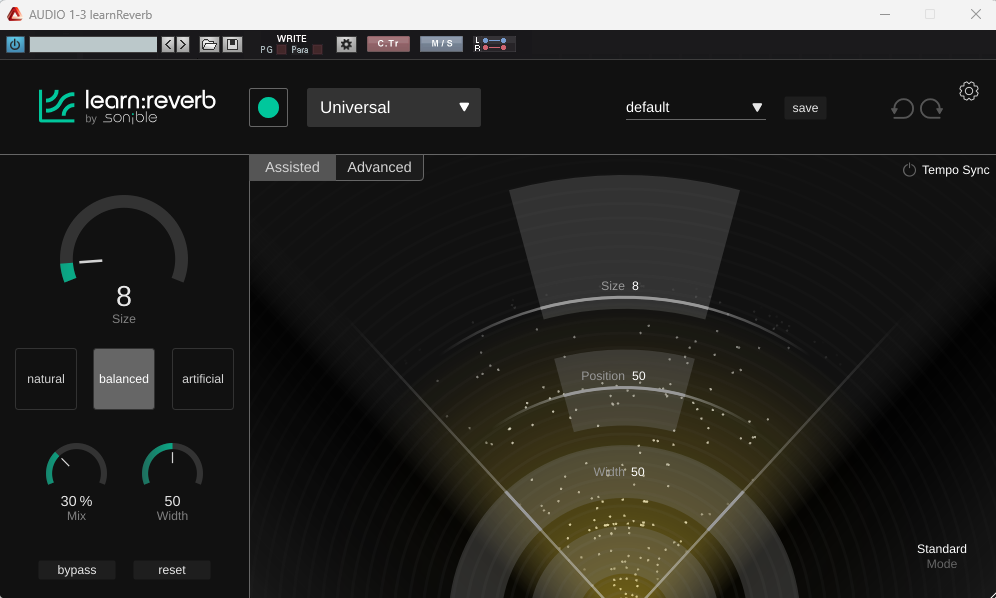This screenshot has width=996, height=598.
Task: Click the app icon in title bar
Action: click(14, 14)
